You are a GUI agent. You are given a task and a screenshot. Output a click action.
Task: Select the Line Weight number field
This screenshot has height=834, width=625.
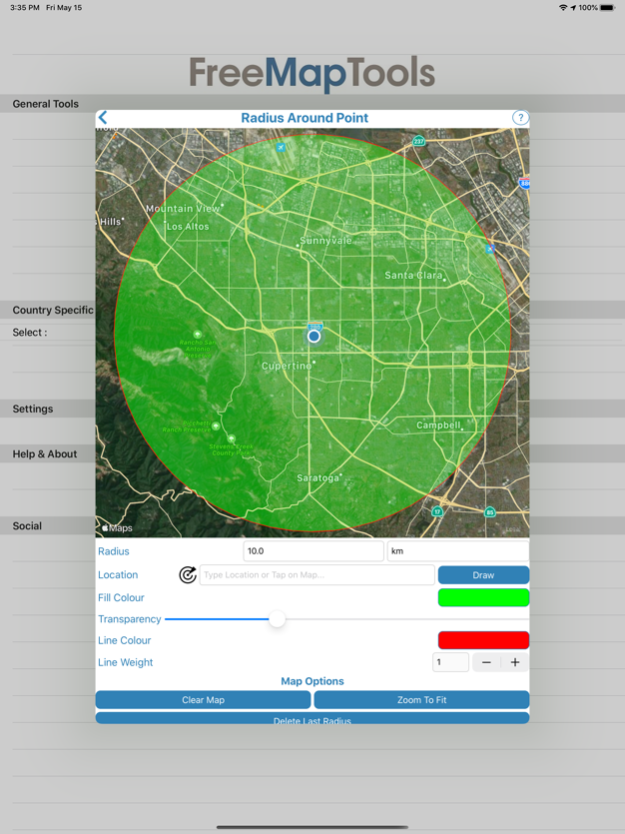pyautogui.click(x=450, y=662)
